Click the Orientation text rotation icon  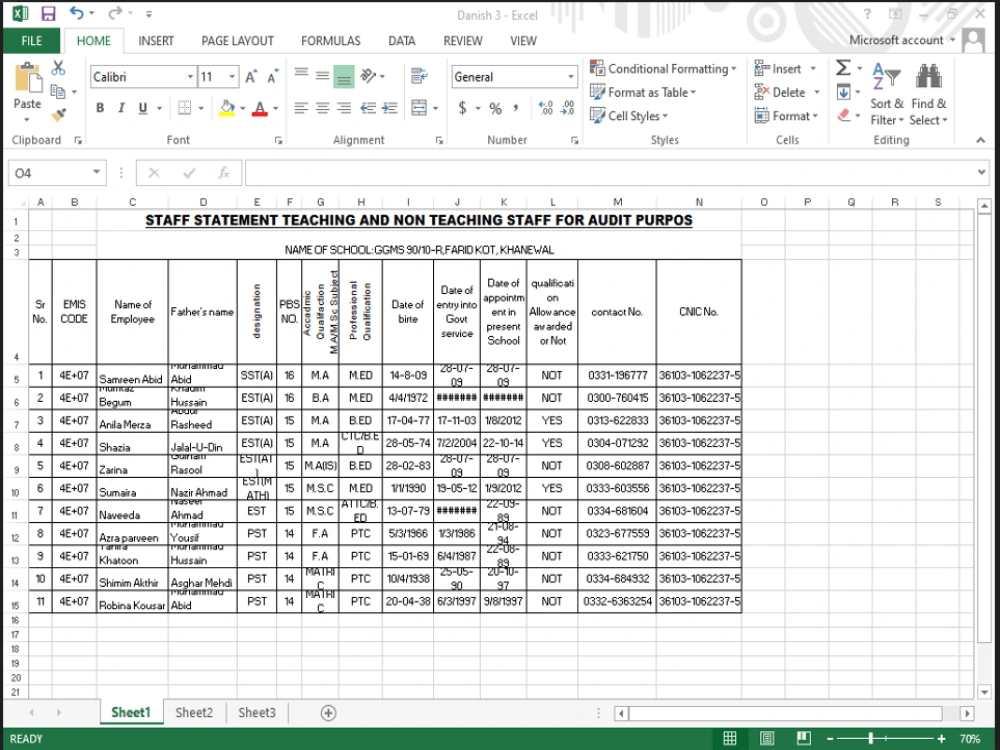pos(369,76)
